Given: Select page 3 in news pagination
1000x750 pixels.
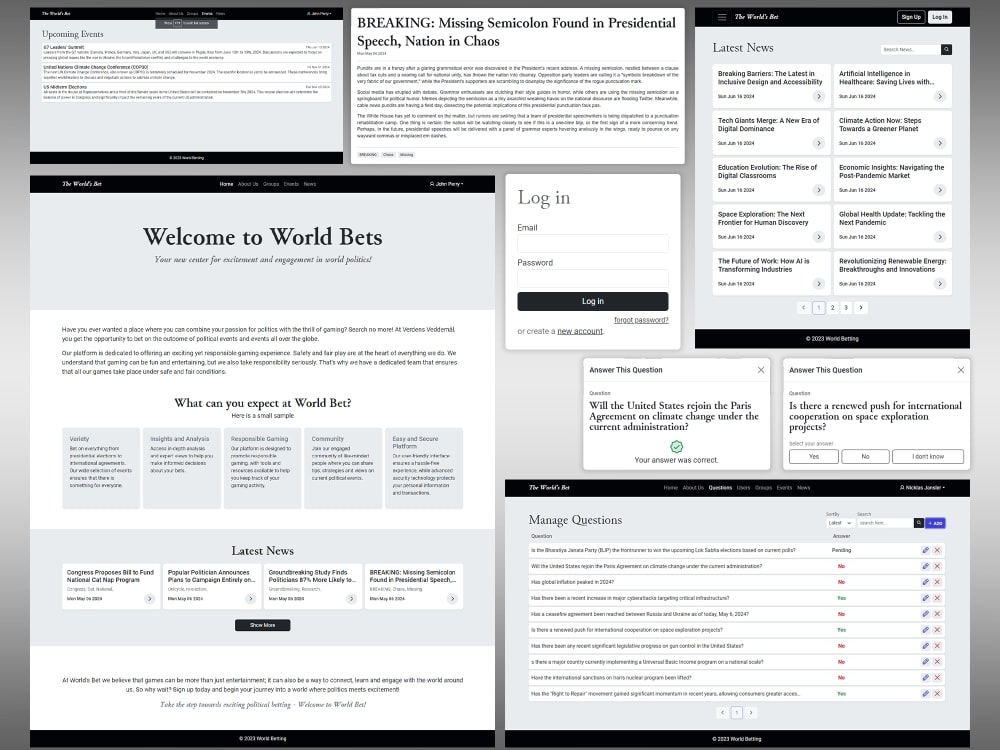Looking at the screenshot, I should [x=846, y=307].
